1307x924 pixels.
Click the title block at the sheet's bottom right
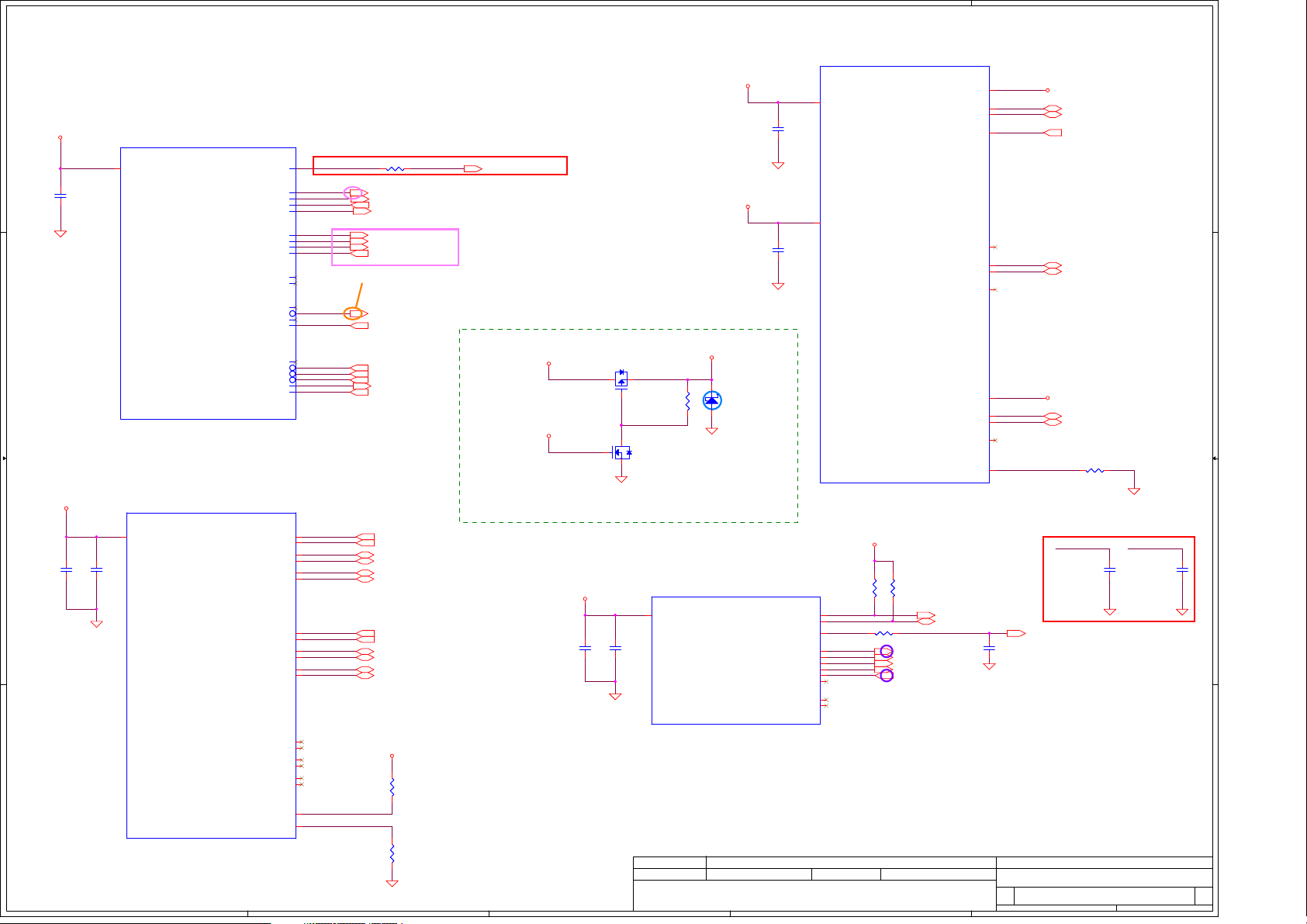pyautogui.click(x=923, y=884)
